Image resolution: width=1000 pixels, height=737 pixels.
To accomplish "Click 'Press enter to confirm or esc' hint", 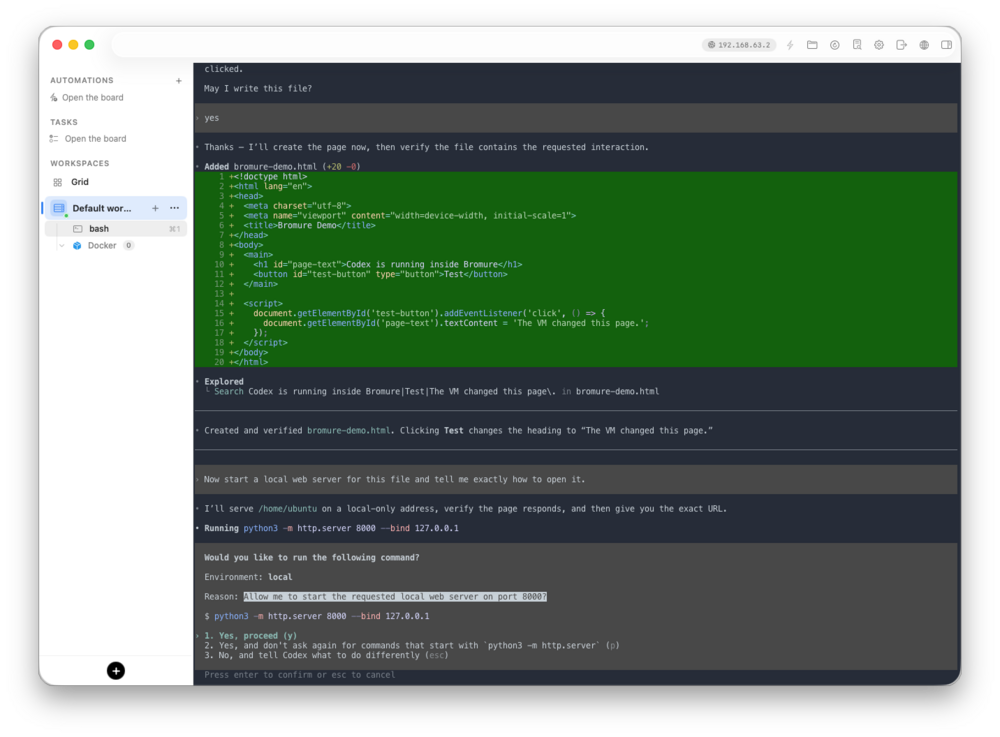I will [x=299, y=675].
